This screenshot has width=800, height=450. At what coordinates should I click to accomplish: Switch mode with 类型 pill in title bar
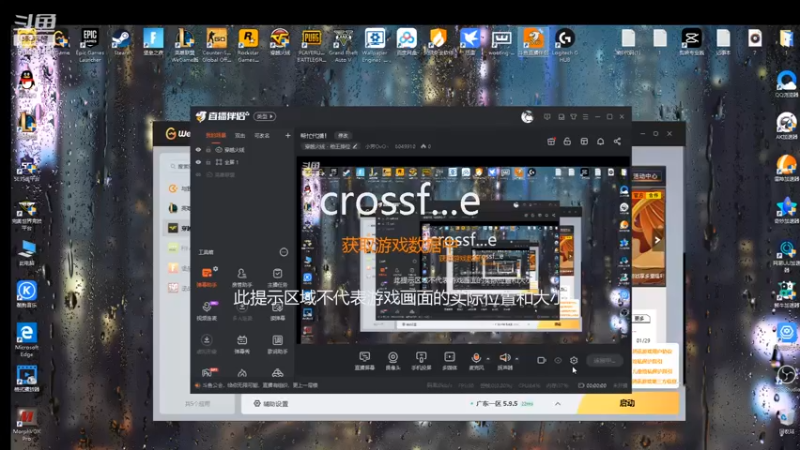pos(264,116)
